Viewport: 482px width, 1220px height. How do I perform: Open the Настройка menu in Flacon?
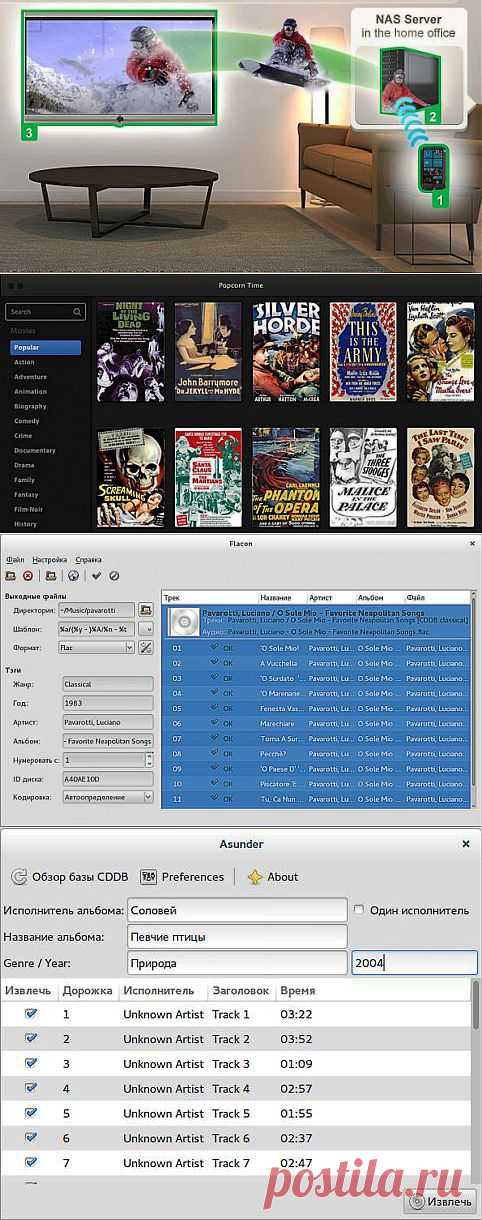click(x=49, y=559)
